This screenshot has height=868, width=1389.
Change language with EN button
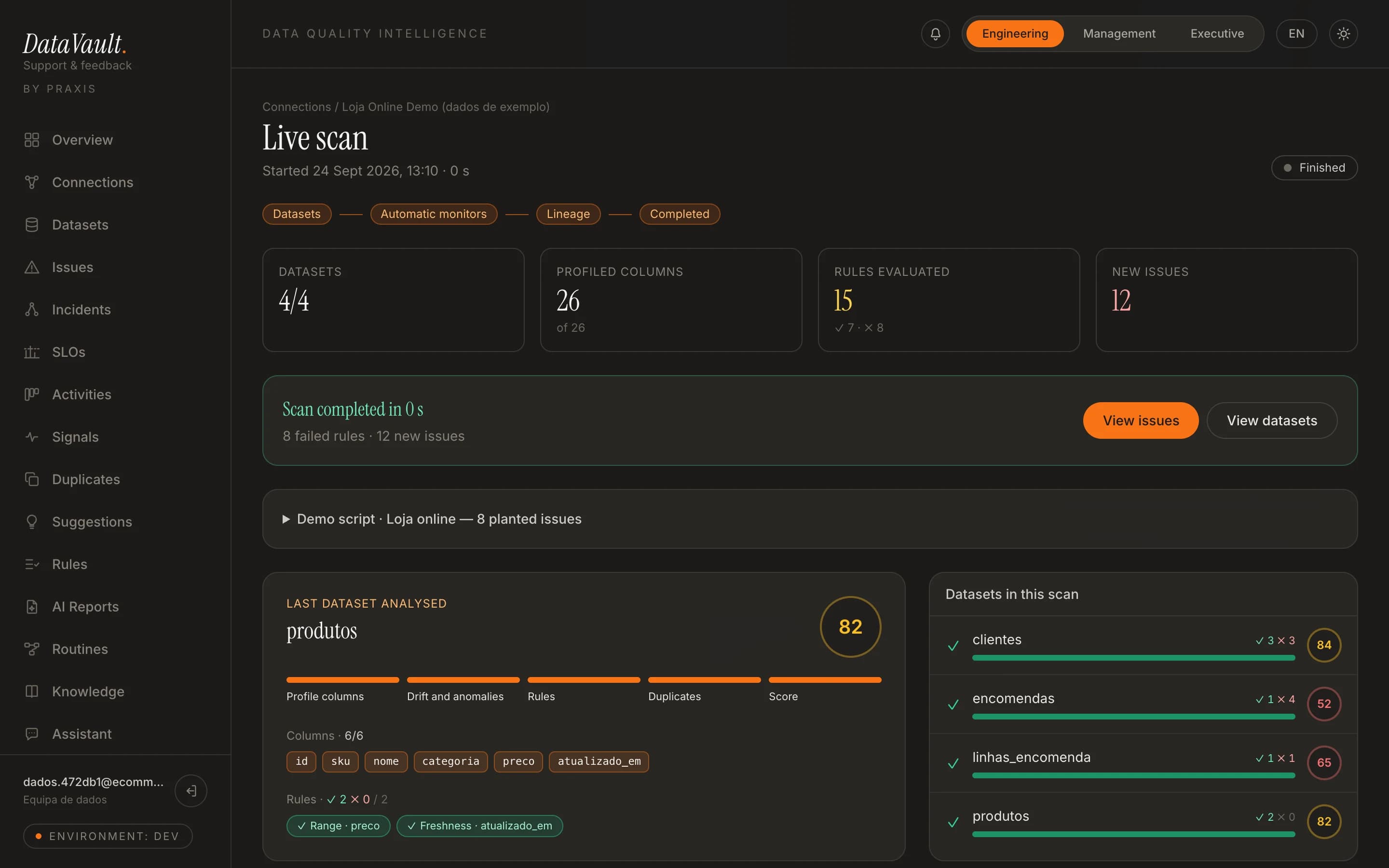[1296, 34]
